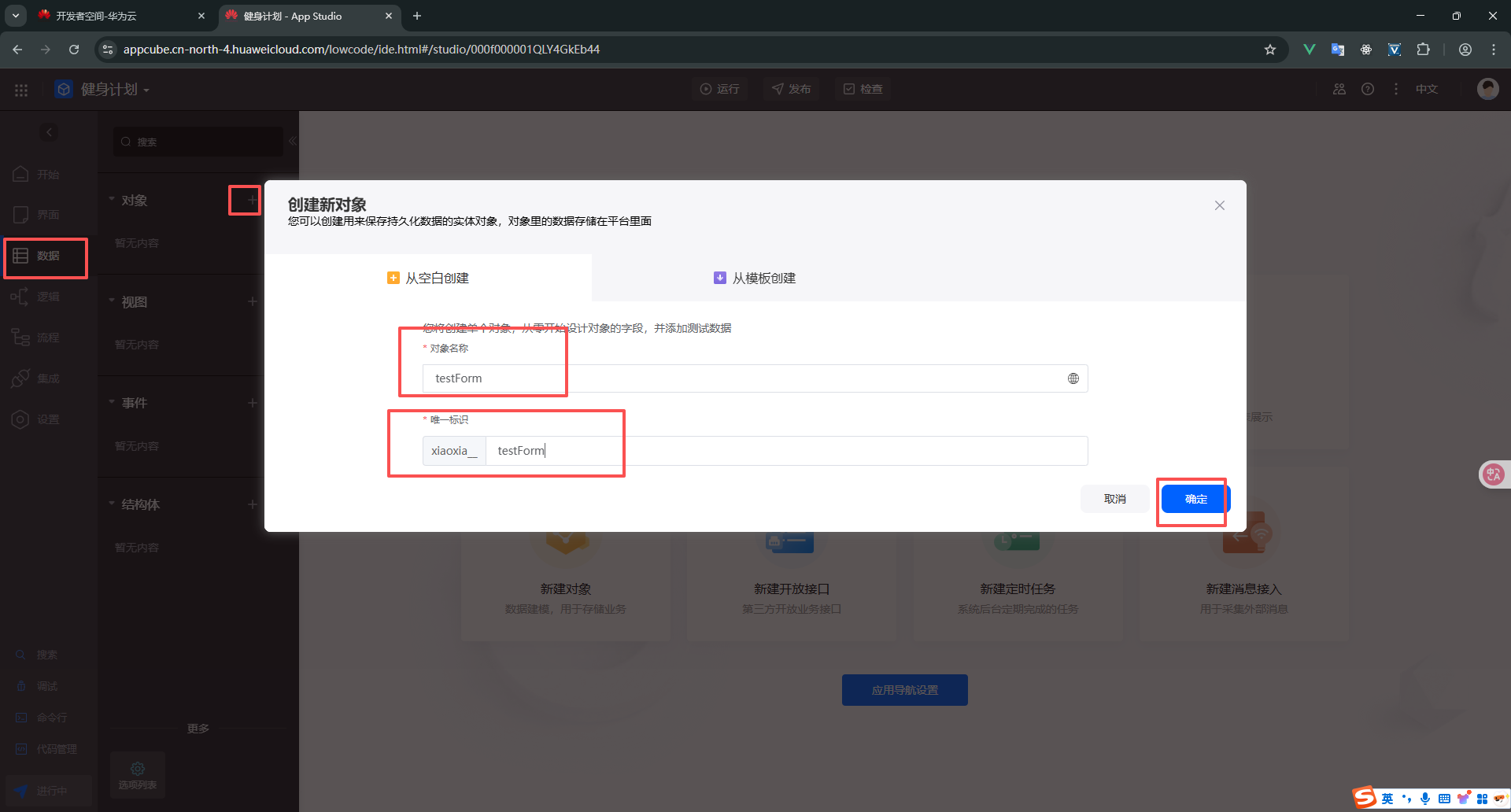Open the 数据 sidebar section
Viewport: 1511px width, 812px height.
46,256
